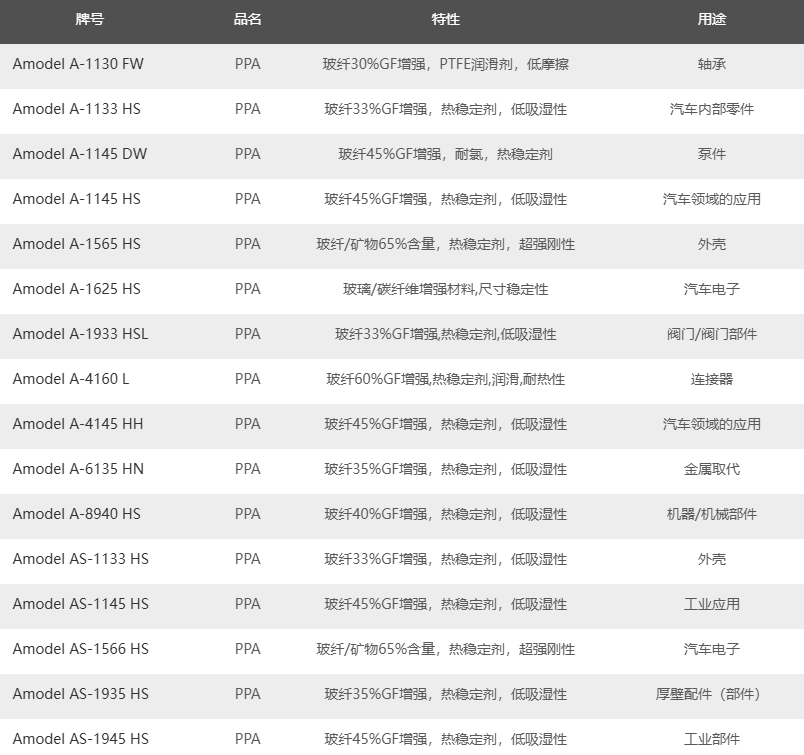
Task: Open the Amodel A-1133 HS entry
Action: click(x=76, y=109)
